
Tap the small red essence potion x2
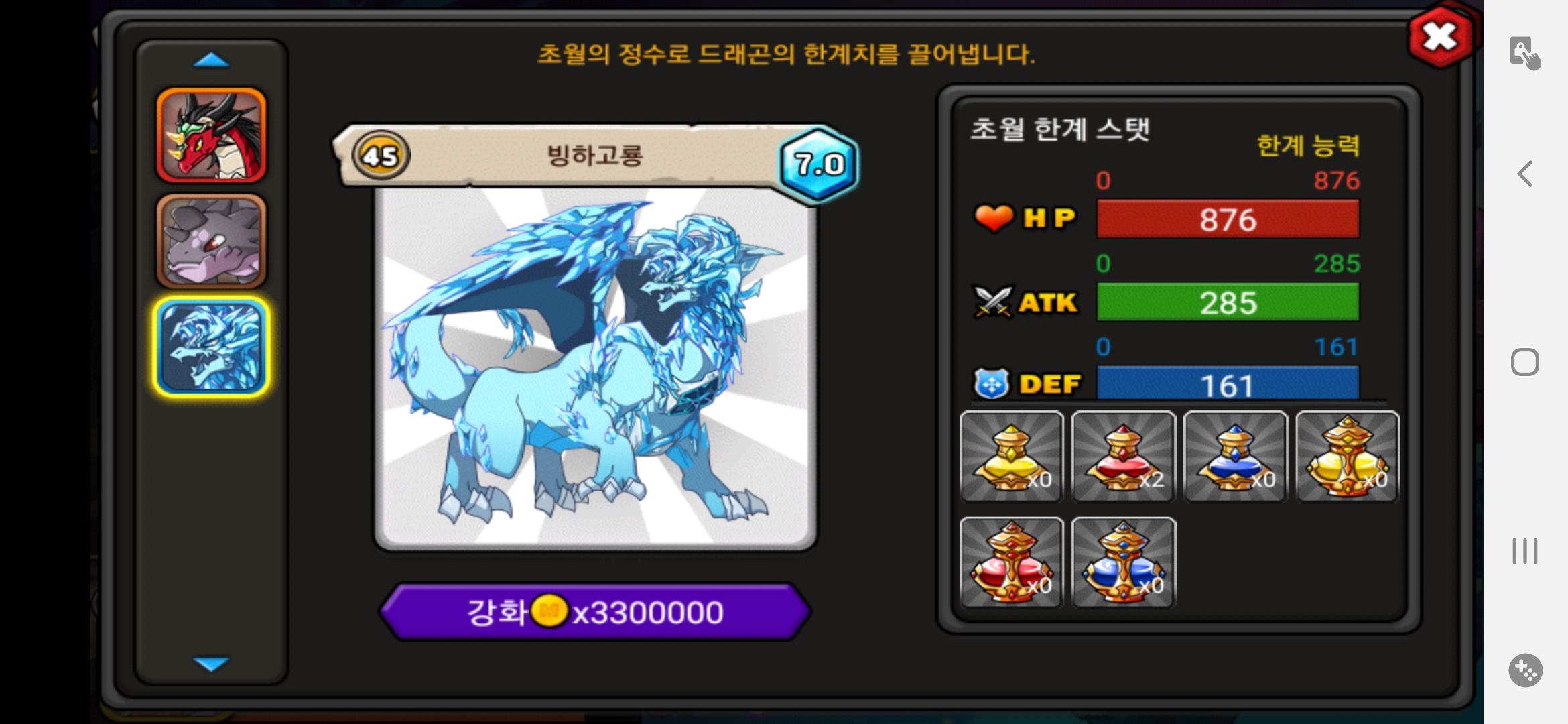point(1124,457)
